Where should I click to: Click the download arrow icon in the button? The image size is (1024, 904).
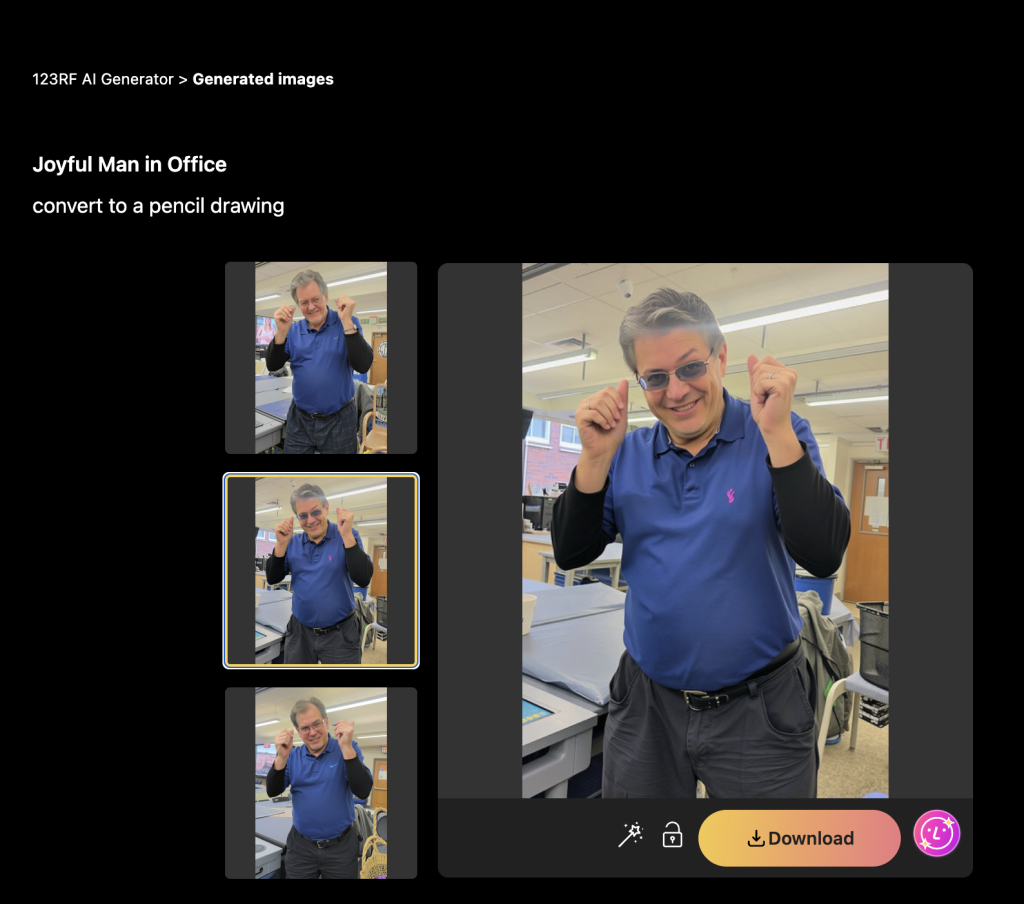[x=756, y=838]
